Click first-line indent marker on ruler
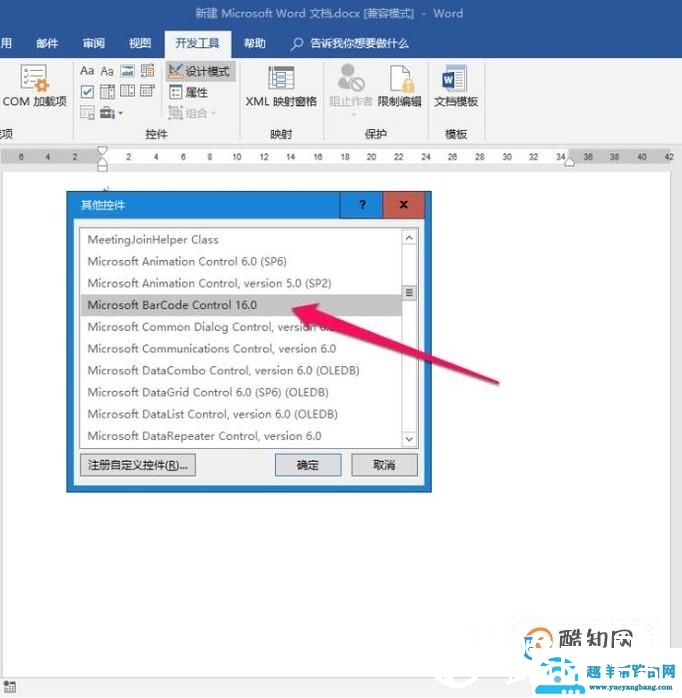This screenshot has width=682, height=698. pos(102,150)
